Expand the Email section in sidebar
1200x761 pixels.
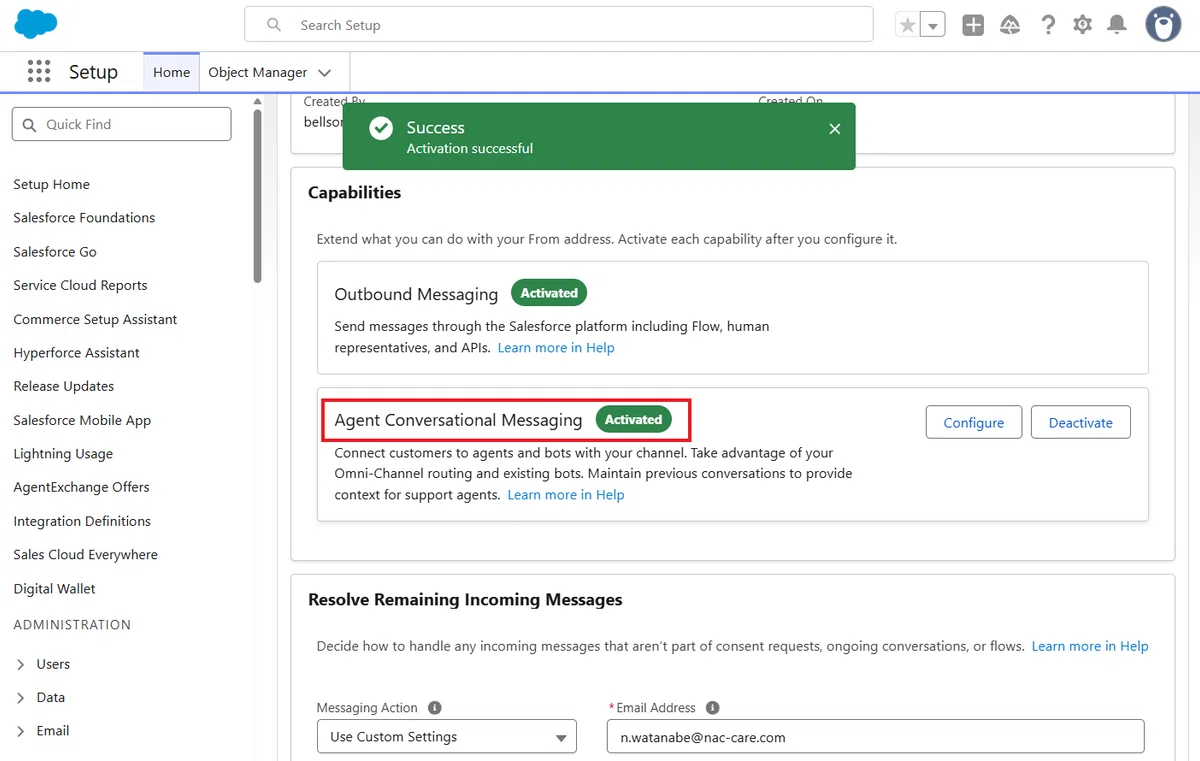[21, 731]
